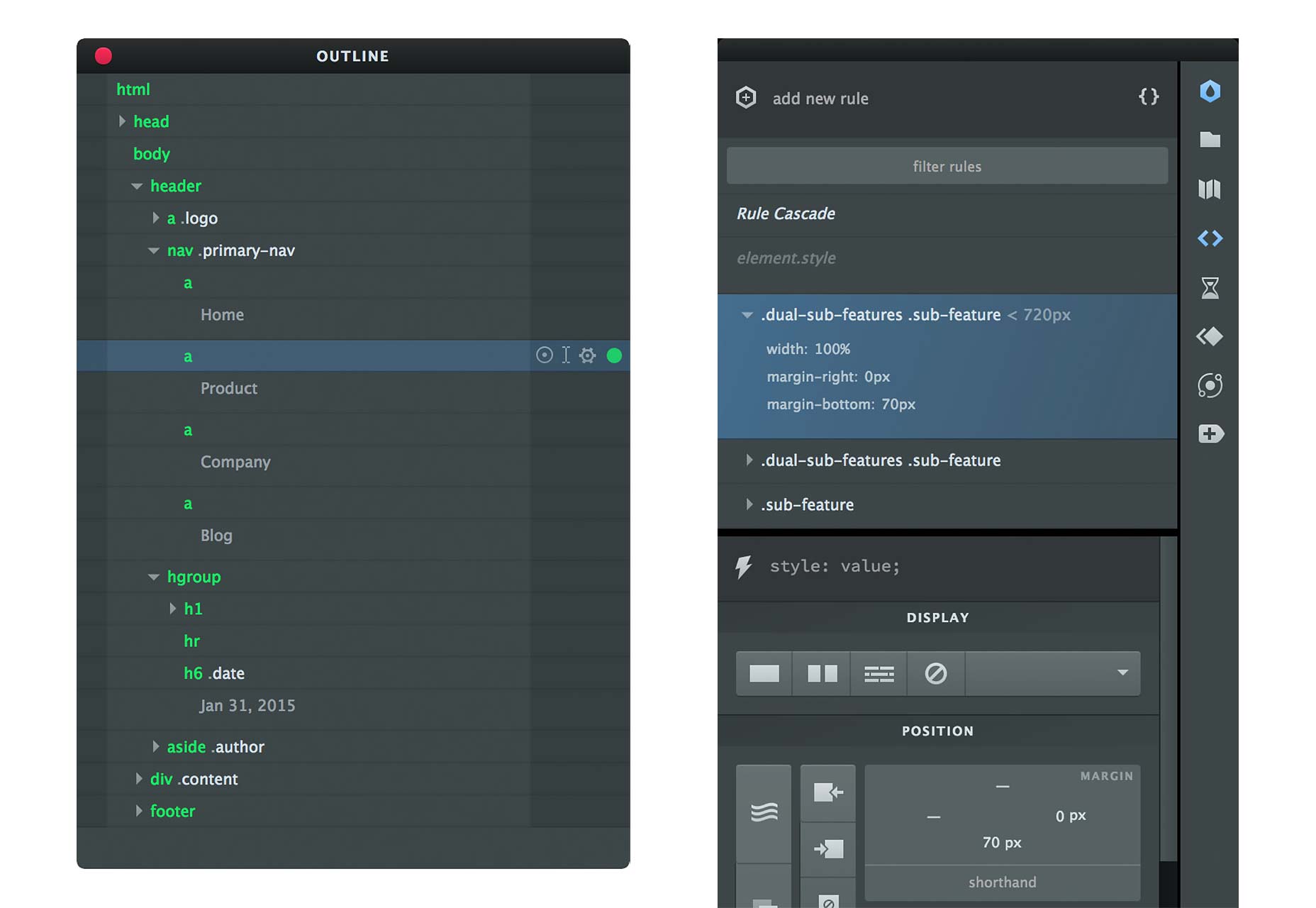1316x908 pixels.
Task: Expand the aside .author node
Action: pyautogui.click(x=155, y=746)
